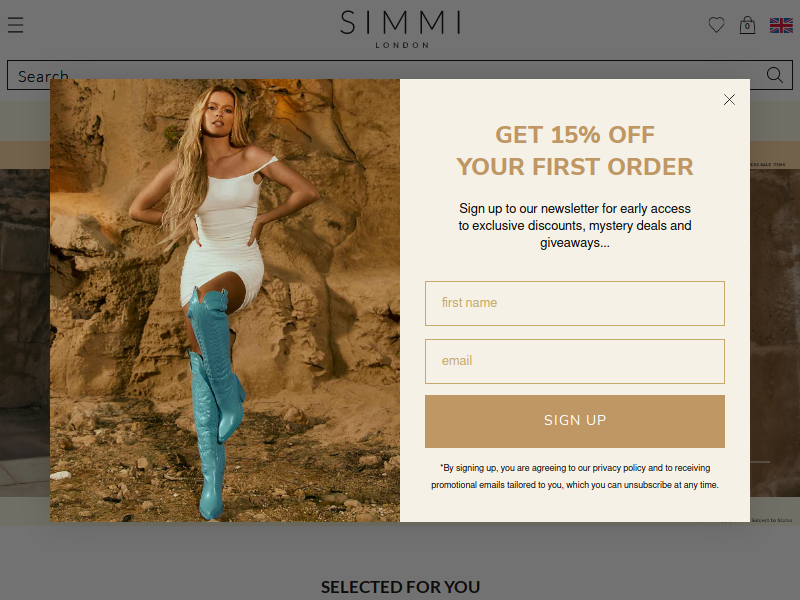The height and width of the screenshot is (600, 800).
Task: Click the email input field
Action: click(x=574, y=361)
